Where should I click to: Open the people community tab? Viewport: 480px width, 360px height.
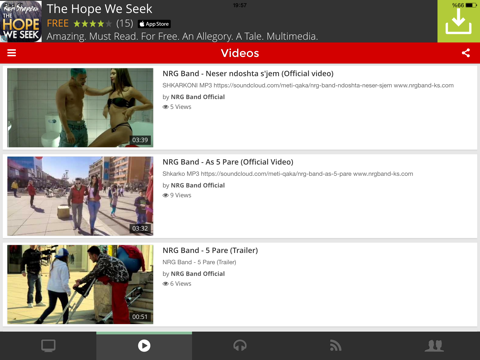(x=434, y=346)
